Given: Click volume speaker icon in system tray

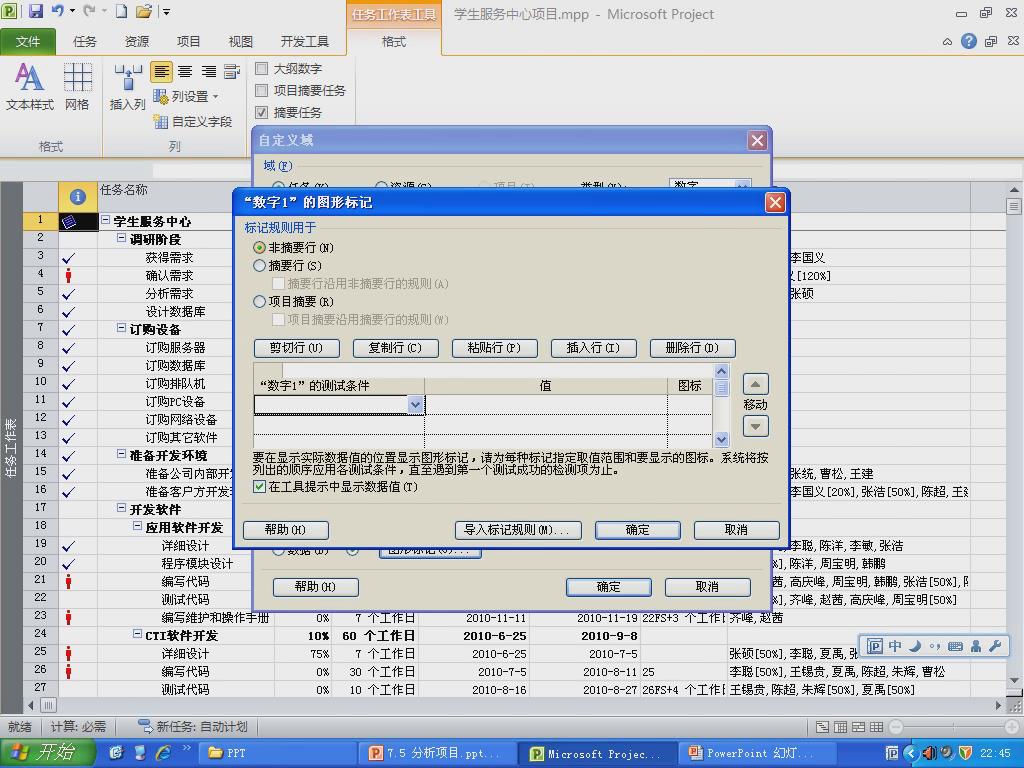Looking at the screenshot, I should coord(929,753).
